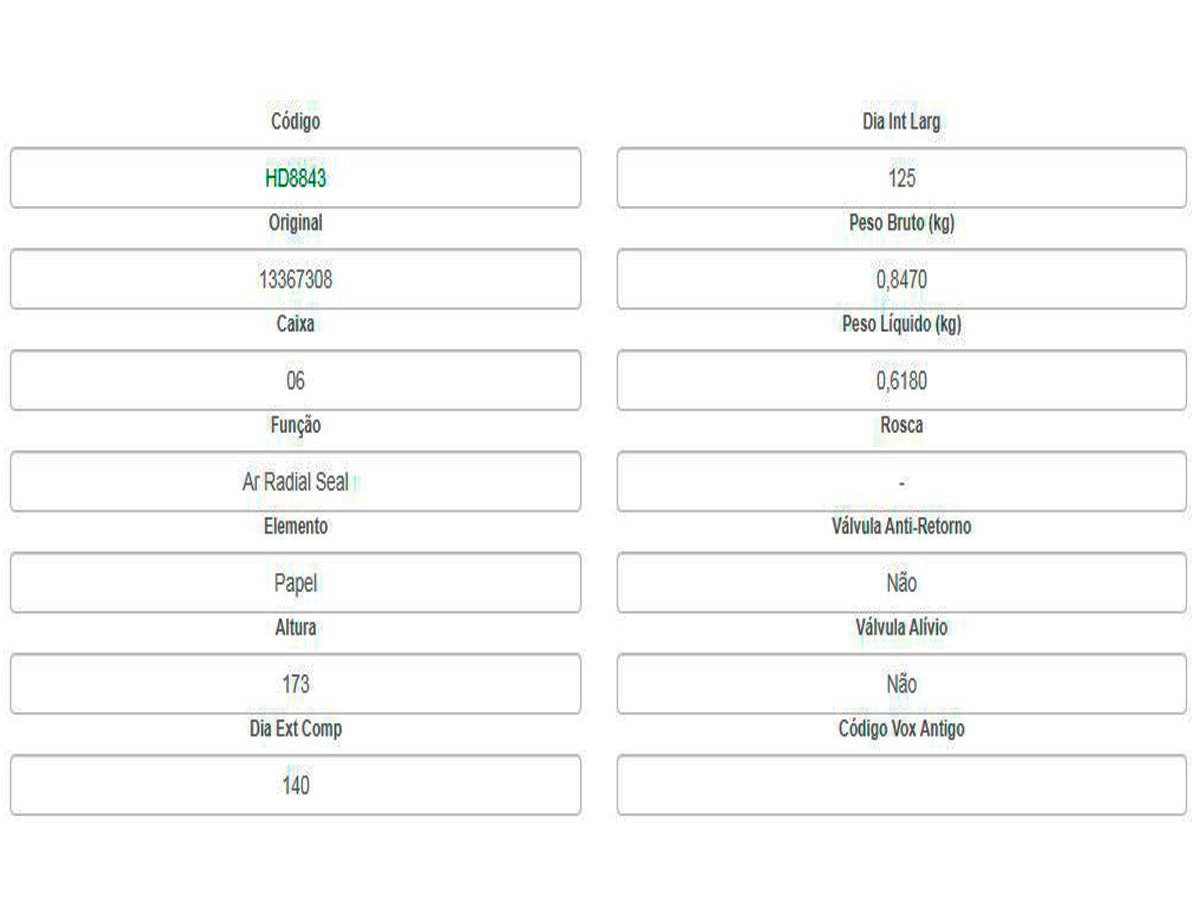This screenshot has height=900, width=1200.
Task: Click the Código field box
Action: point(450,179)
